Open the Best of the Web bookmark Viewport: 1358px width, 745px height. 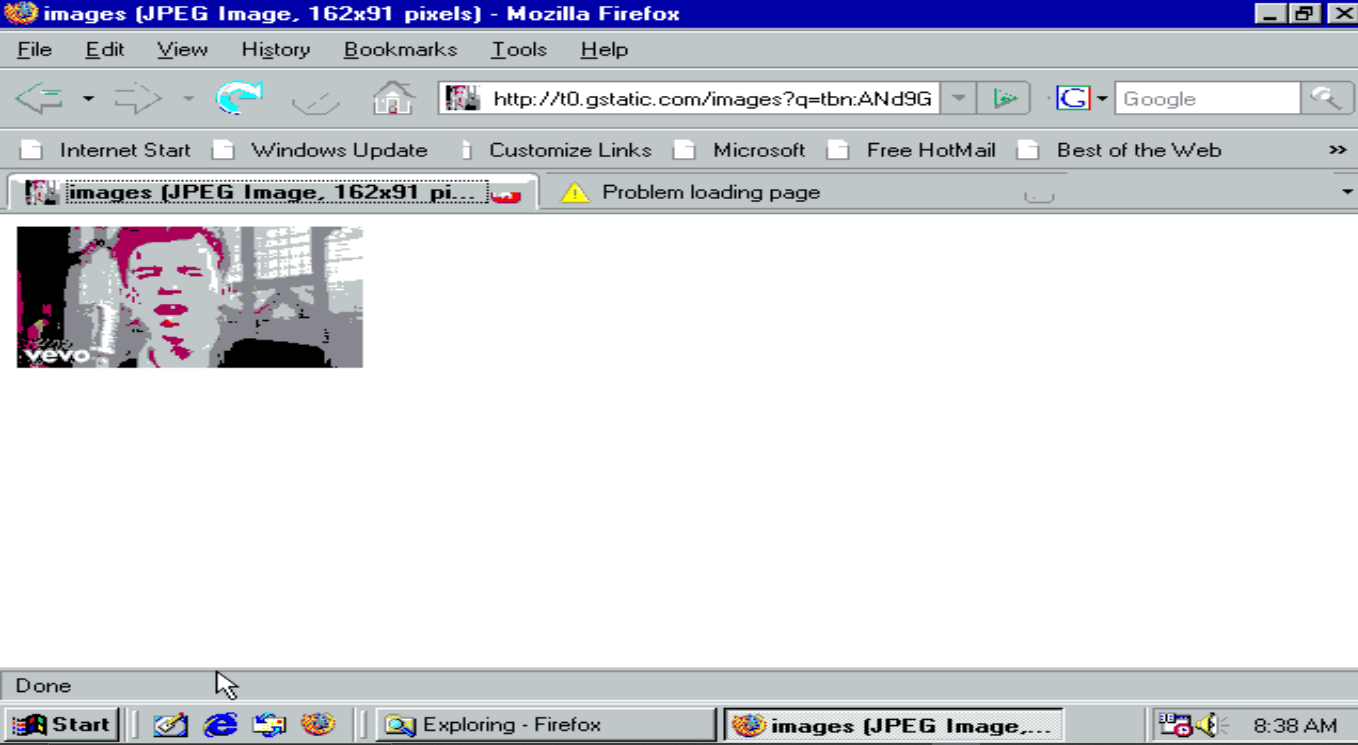[x=1119, y=150]
